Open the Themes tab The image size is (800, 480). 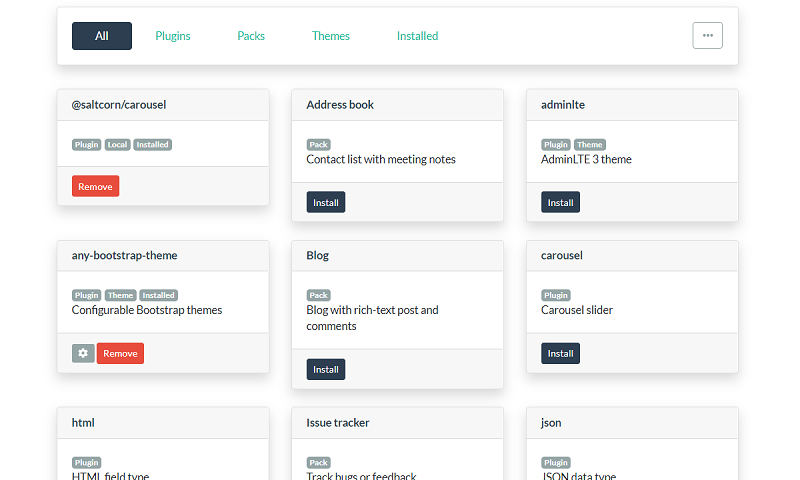click(331, 36)
